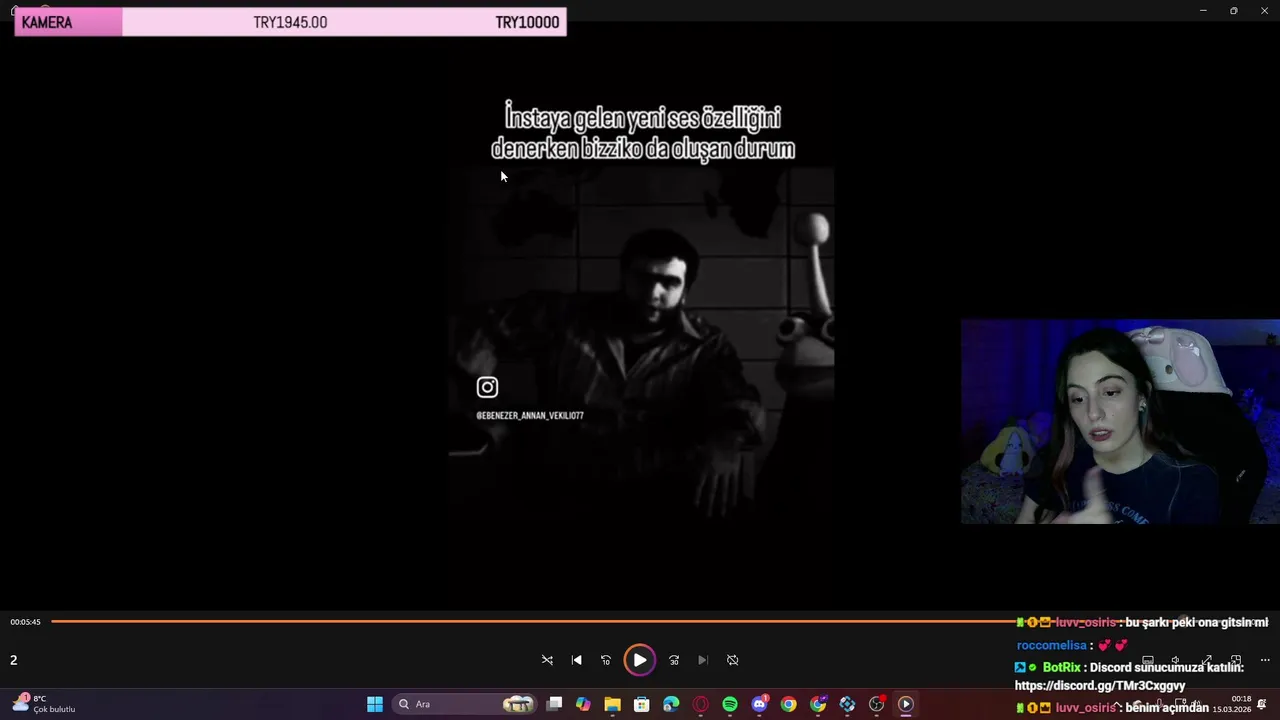Open the Windows Start menu
Viewport: 1280px width, 720px height.
(375, 704)
